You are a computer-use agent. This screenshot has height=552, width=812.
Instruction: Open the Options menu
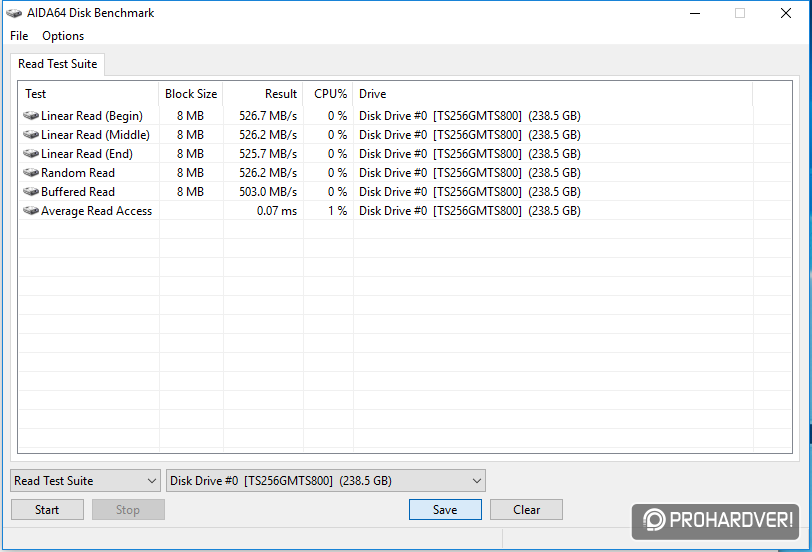(63, 36)
